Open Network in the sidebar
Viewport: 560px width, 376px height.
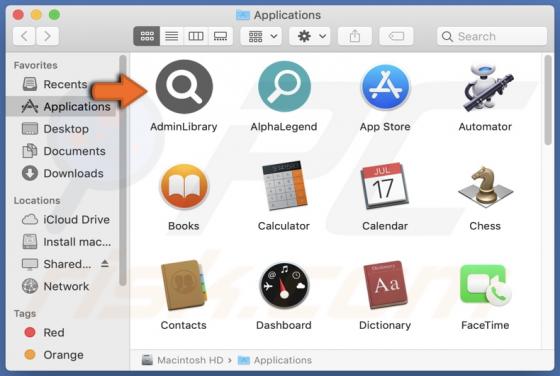tap(61, 286)
